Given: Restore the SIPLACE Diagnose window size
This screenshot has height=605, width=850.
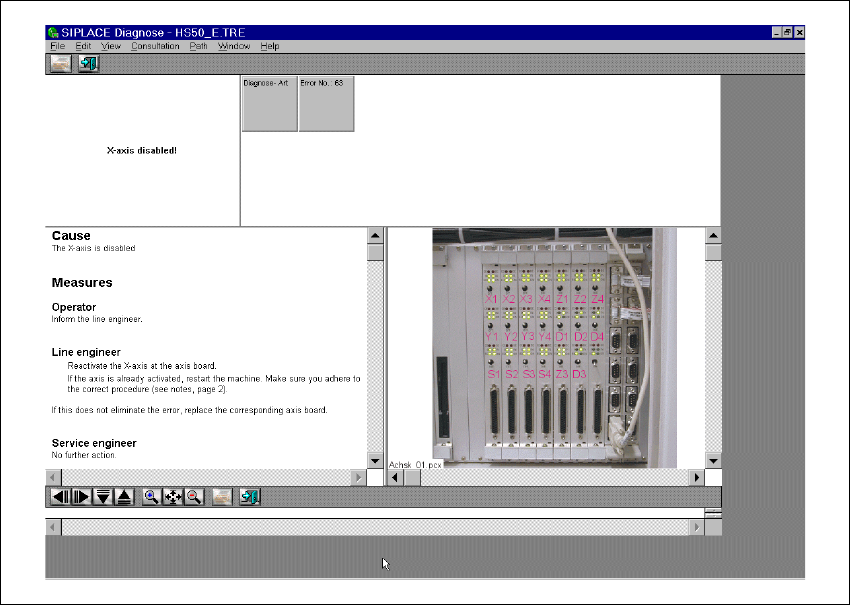Looking at the screenshot, I should click(787, 33).
